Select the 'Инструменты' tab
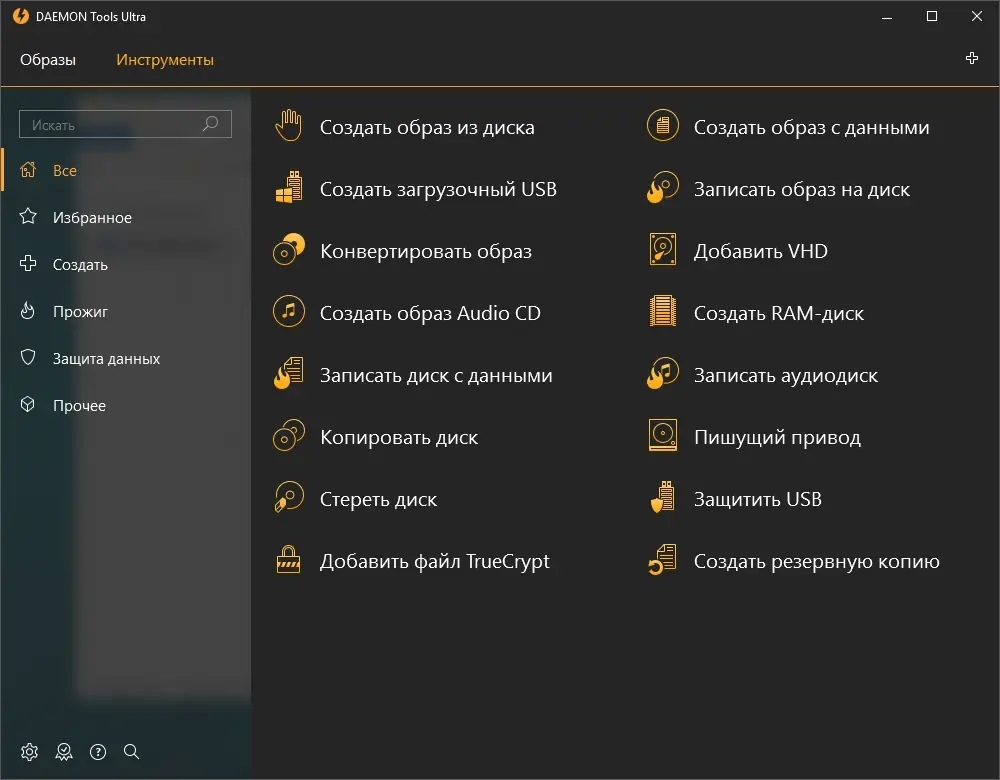Screen dimensions: 1000x780 point(165,60)
